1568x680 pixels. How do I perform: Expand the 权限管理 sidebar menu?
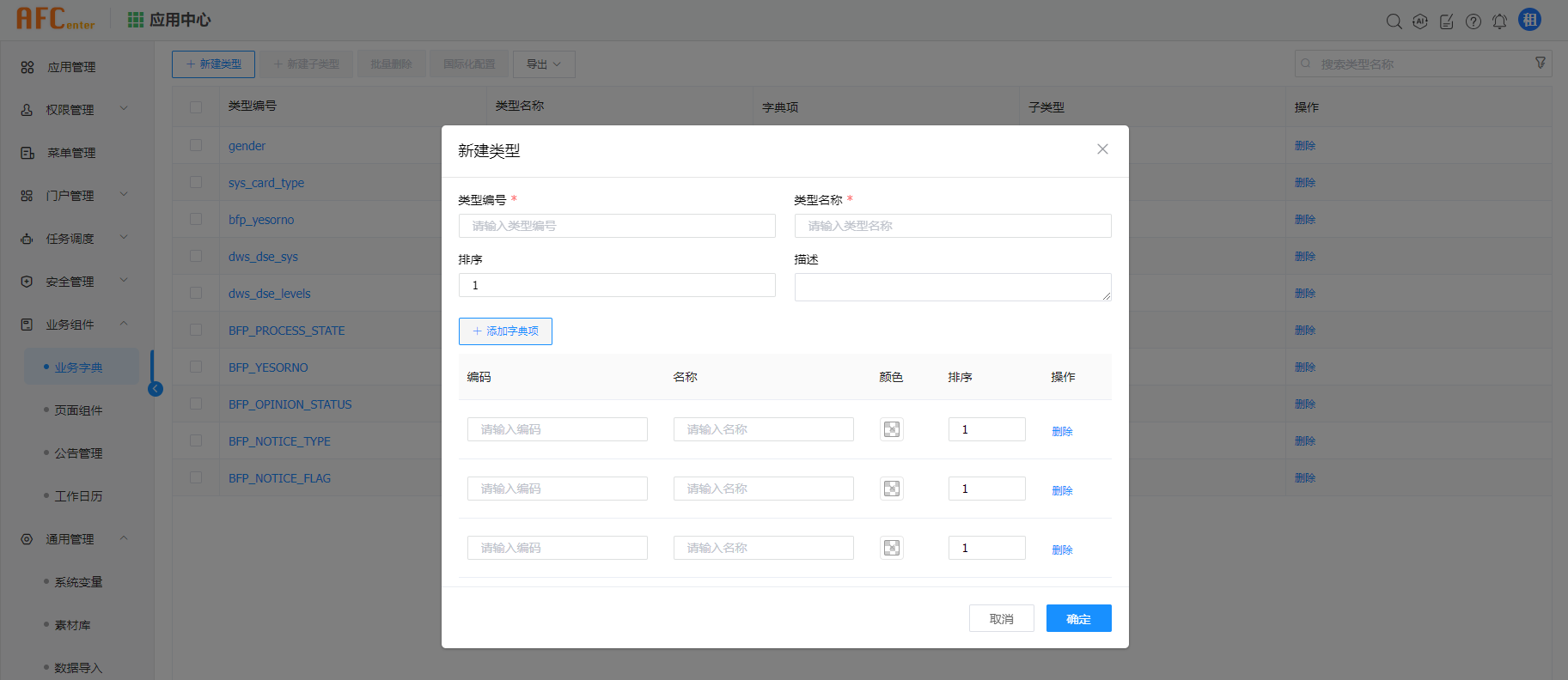pyautogui.click(x=73, y=110)
